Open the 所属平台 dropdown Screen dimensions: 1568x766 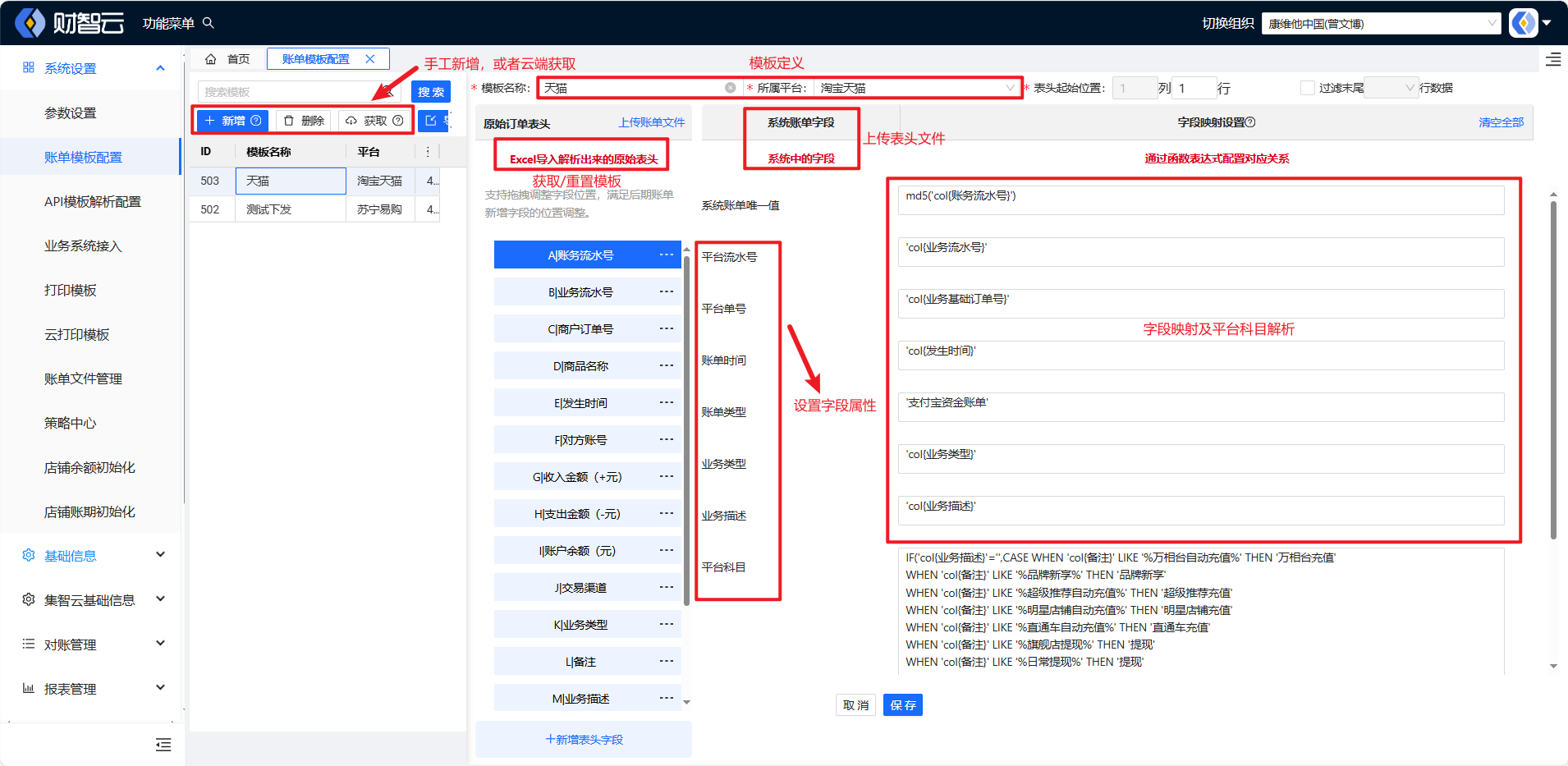pos(917,88)
